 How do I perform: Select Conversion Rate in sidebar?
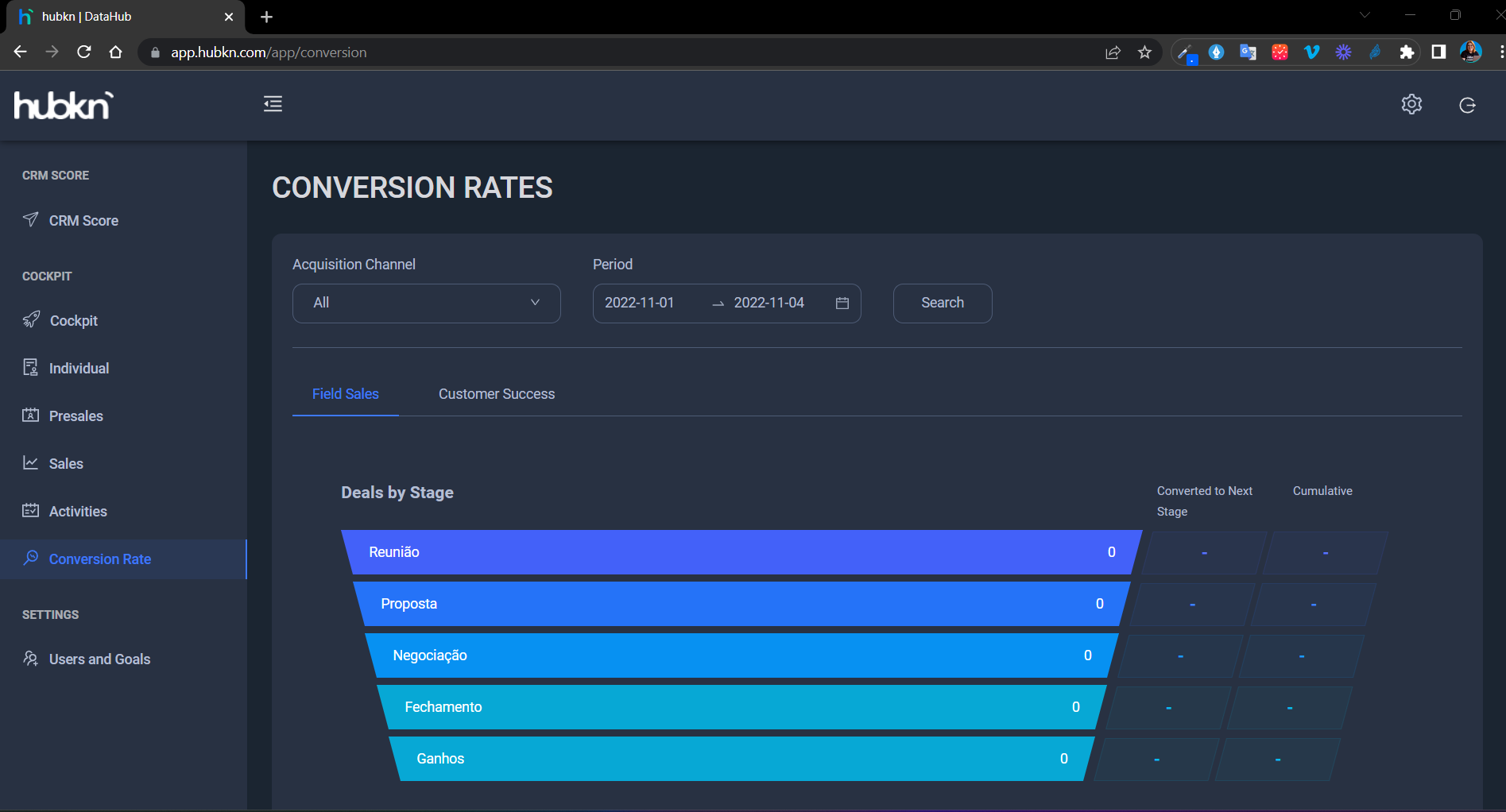coord(123,559)
